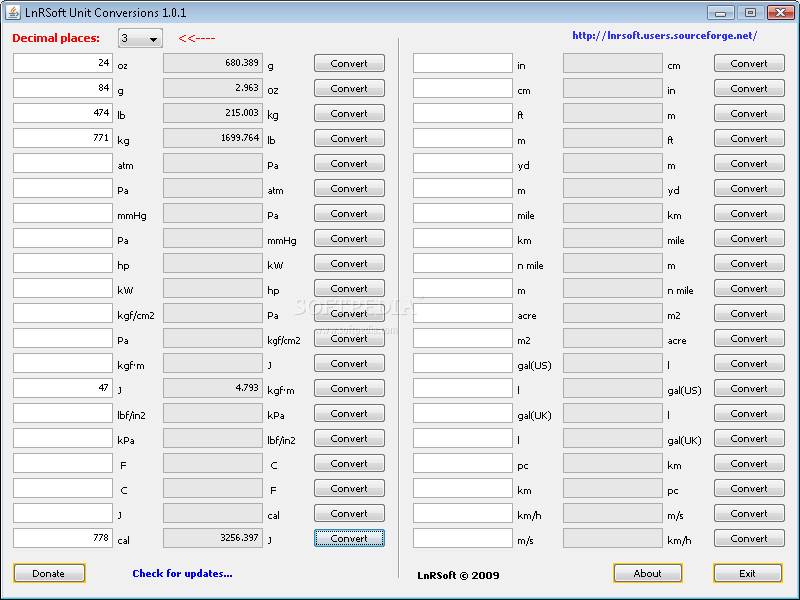Convert Fahrenheit to Celsius
Viewport: 800px width, 600px height.
pyautogui.click(x=349, y=463)
